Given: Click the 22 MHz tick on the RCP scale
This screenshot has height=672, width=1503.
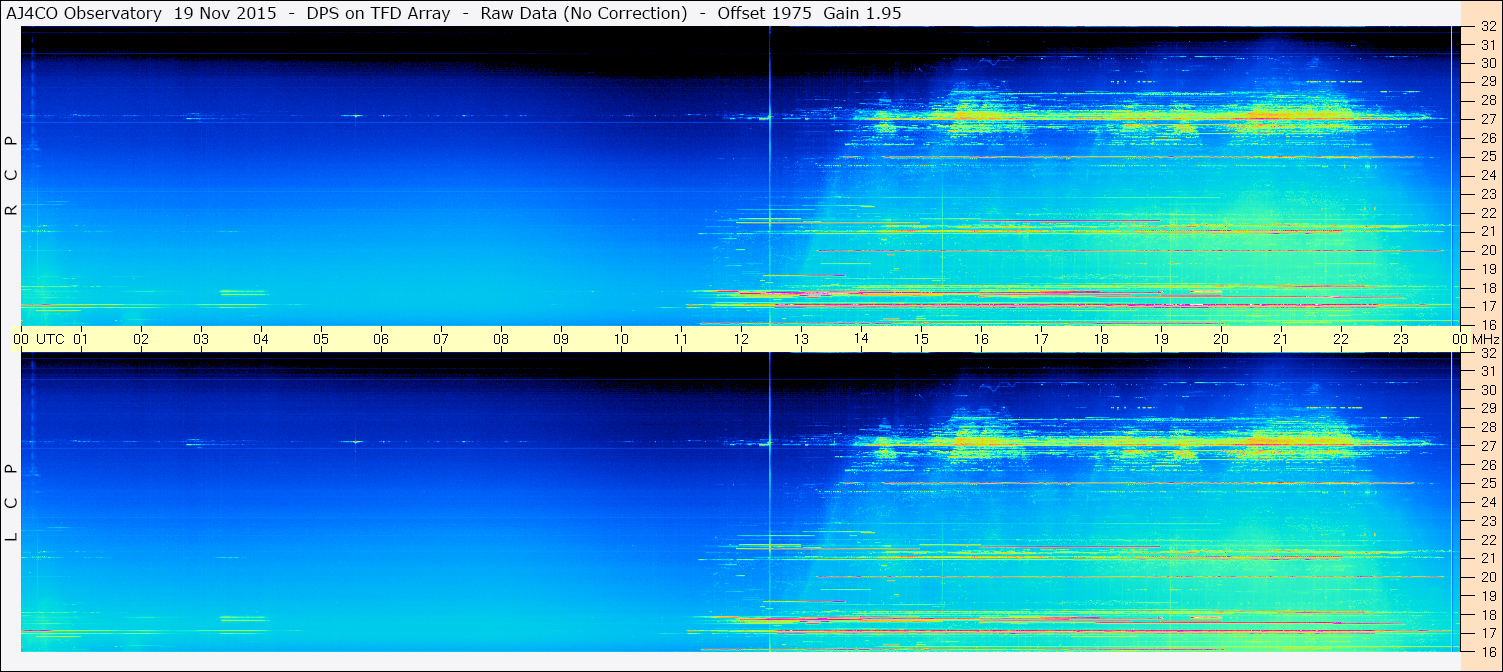Looking at the screenshot, I should (x=1487, y=213).
